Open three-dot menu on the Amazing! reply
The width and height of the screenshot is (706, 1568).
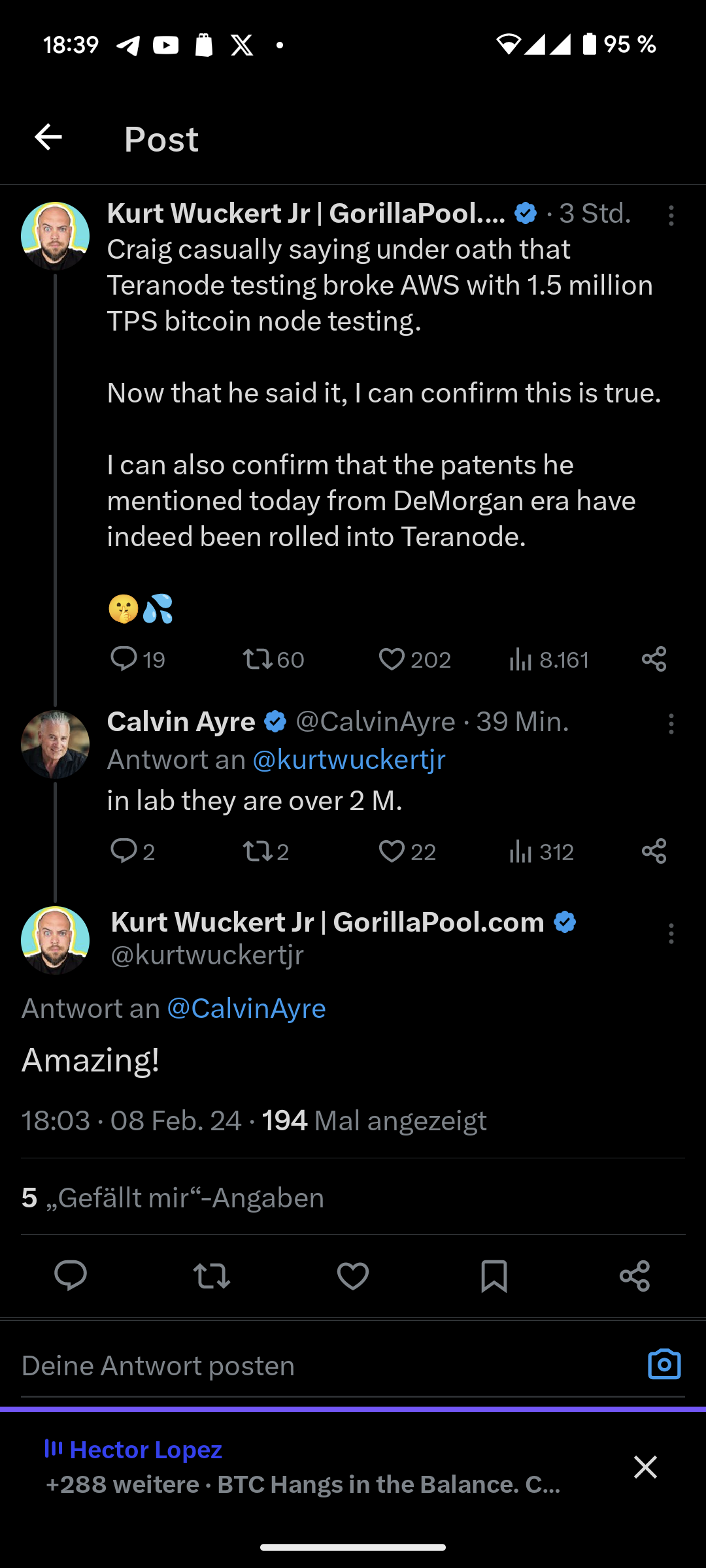pyautogui.click(x=671, y=934)
